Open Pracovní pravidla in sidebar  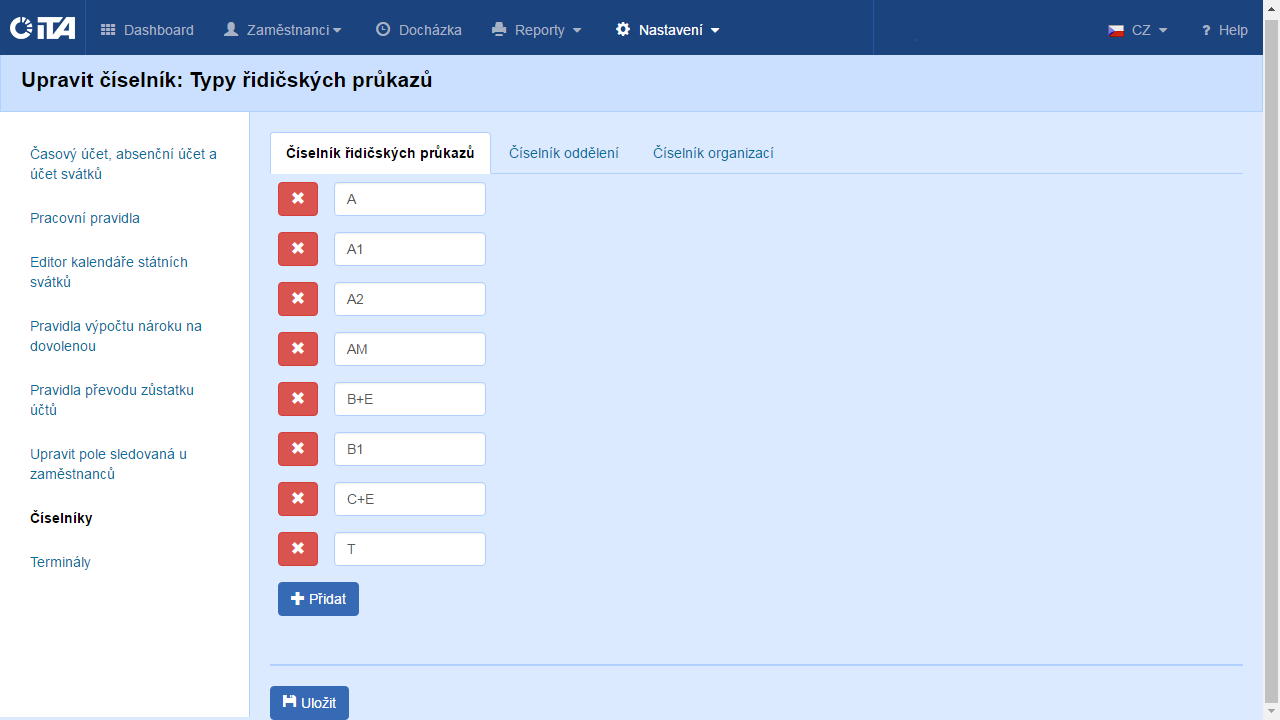[x=85, y=218]
